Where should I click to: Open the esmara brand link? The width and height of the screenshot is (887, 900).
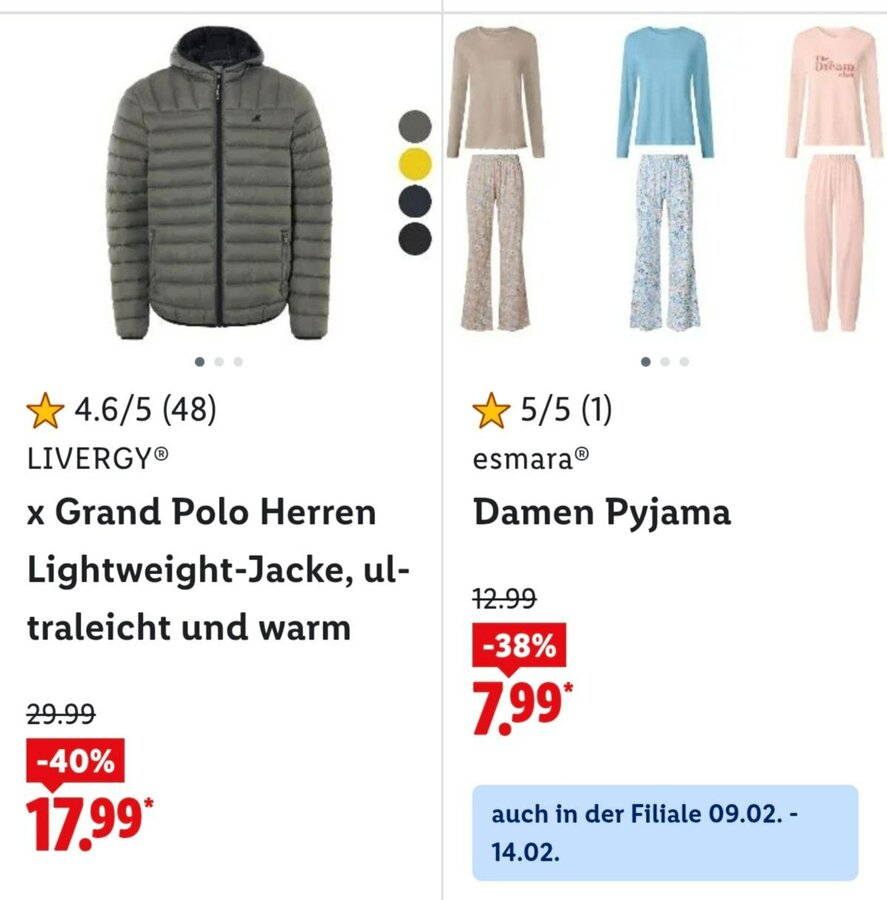pyautogui.click(x=531, y=459)
